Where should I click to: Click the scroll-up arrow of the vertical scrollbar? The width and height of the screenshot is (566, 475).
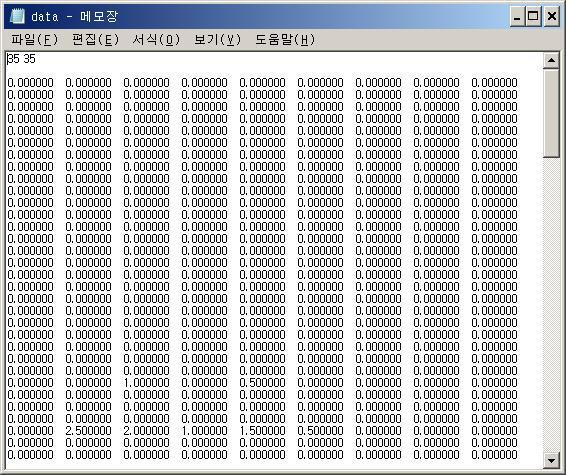tap(551, 60)
